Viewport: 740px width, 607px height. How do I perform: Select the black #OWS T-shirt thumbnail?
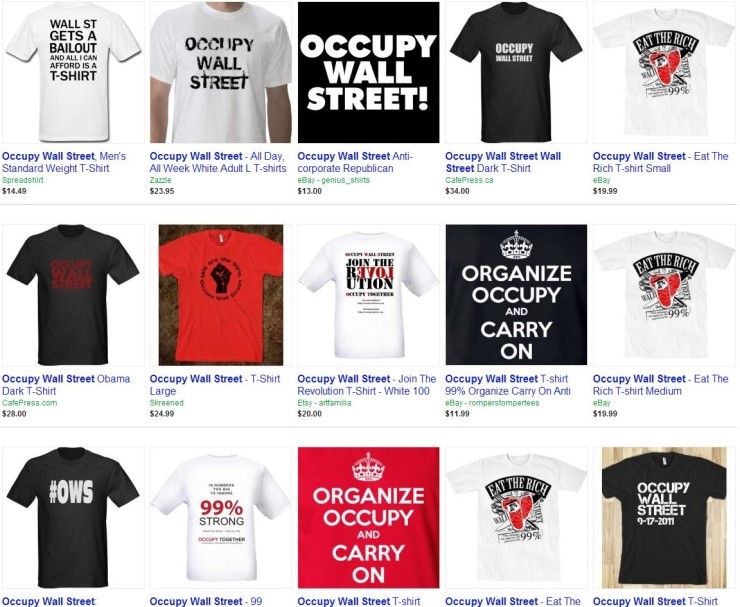pyautogui.click(x=73, y=518)
